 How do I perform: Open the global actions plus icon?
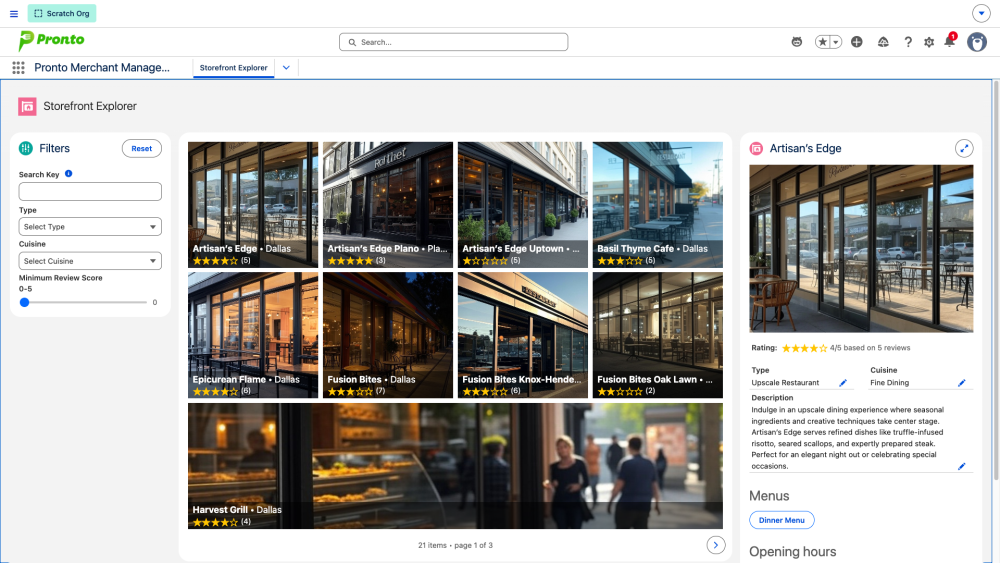point(857,42)
